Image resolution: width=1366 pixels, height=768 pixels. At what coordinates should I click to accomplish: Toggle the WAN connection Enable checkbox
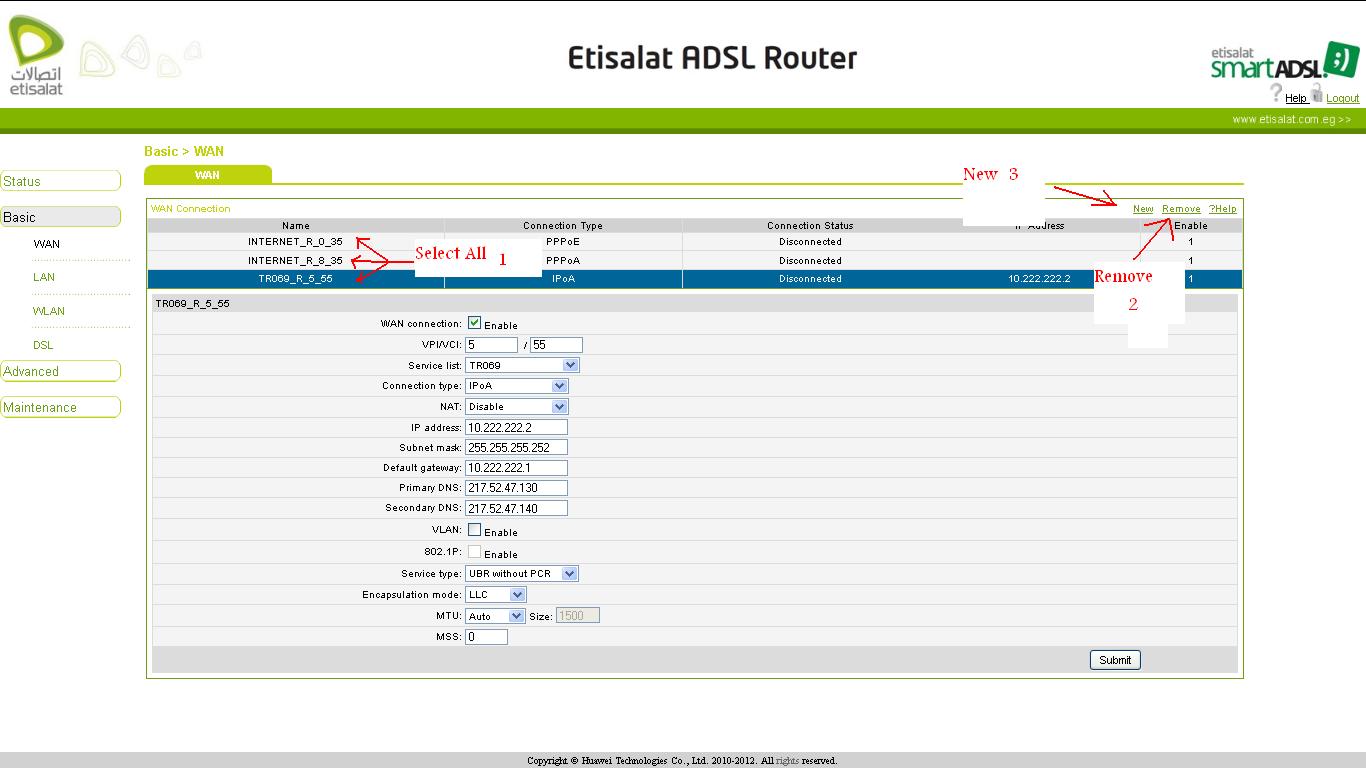pyautogui.click(x=474, y=323)
